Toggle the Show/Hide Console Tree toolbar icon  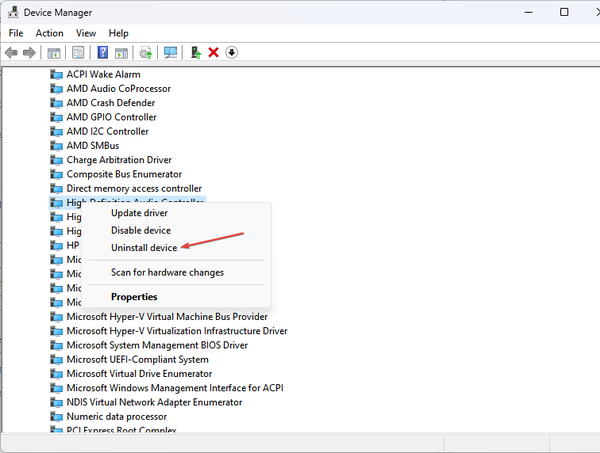tap(53, 52)
